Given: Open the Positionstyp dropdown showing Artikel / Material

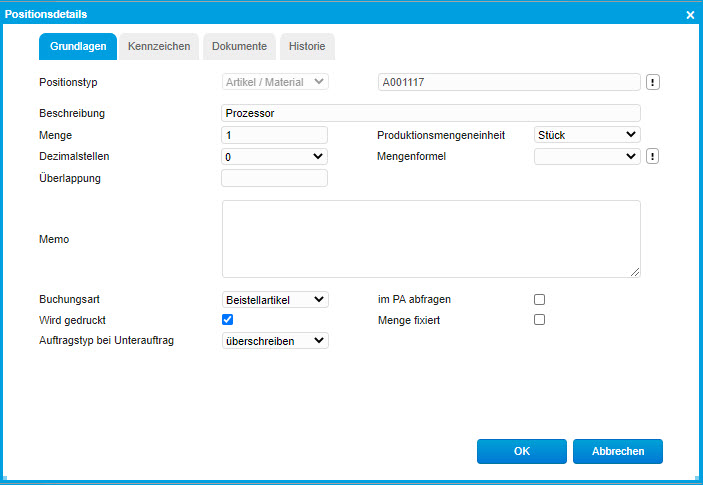Looking at the screenshot, I should pos(274,82).
